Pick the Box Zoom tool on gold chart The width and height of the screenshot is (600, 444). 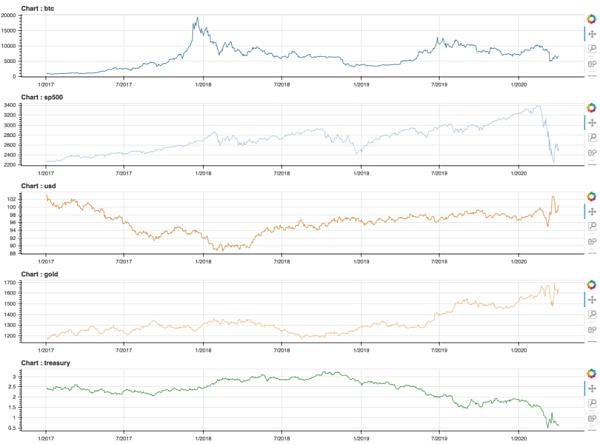coord(591,315)
